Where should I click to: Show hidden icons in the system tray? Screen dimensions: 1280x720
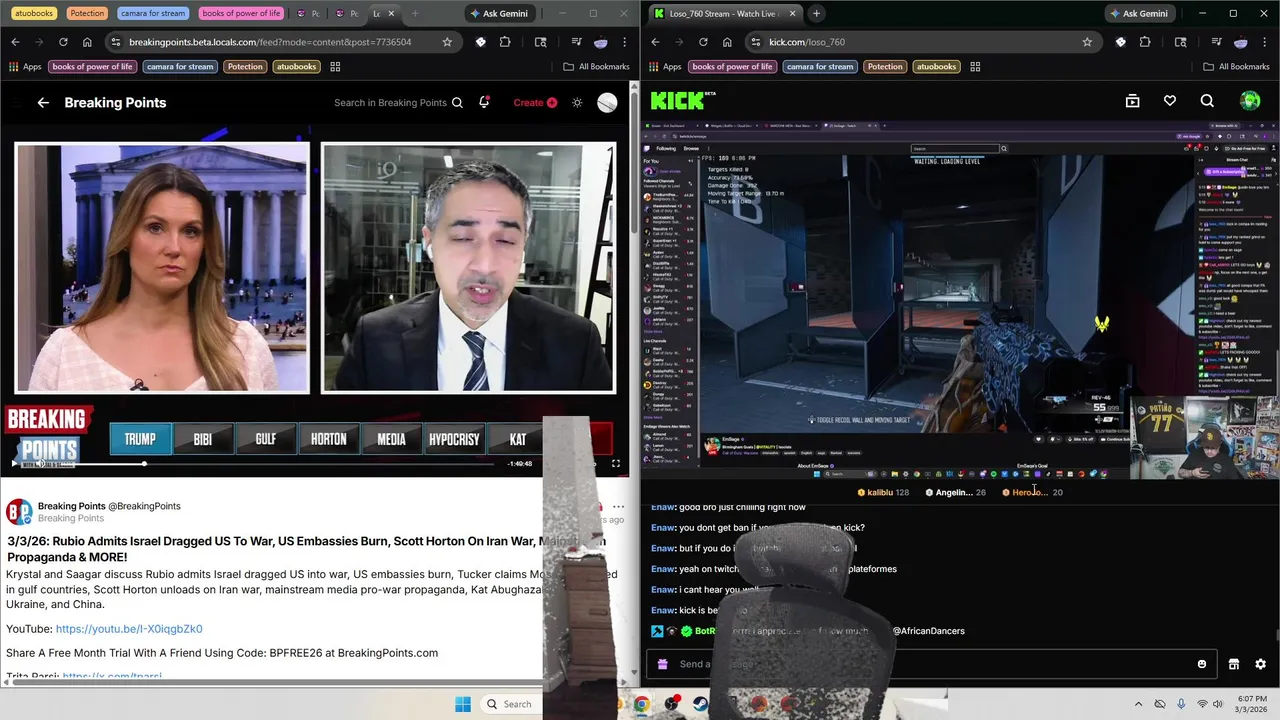pos(1138,704)
